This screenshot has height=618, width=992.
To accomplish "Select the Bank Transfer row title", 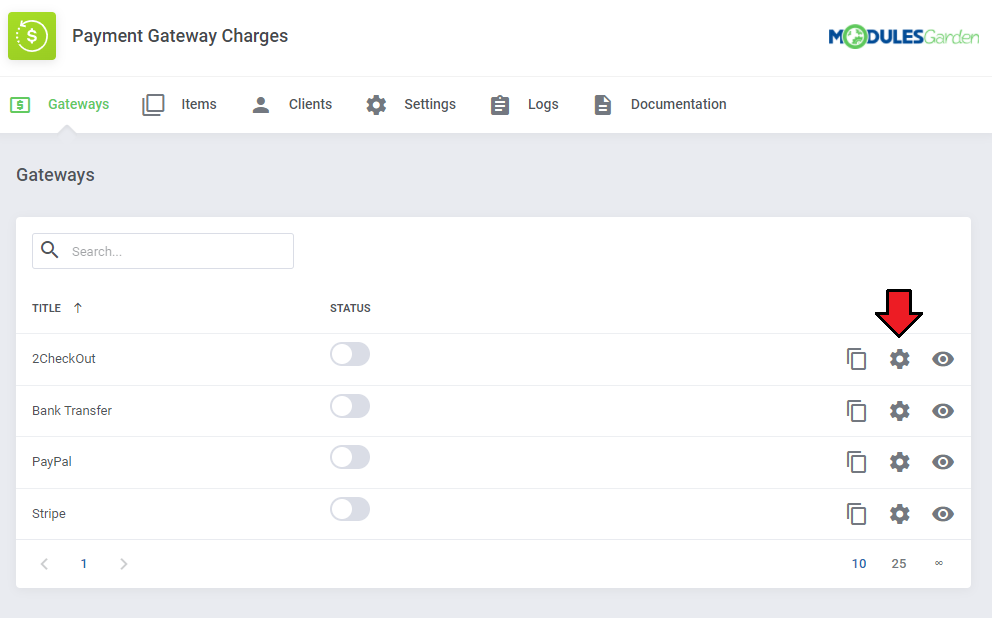I will coord(72,411).
